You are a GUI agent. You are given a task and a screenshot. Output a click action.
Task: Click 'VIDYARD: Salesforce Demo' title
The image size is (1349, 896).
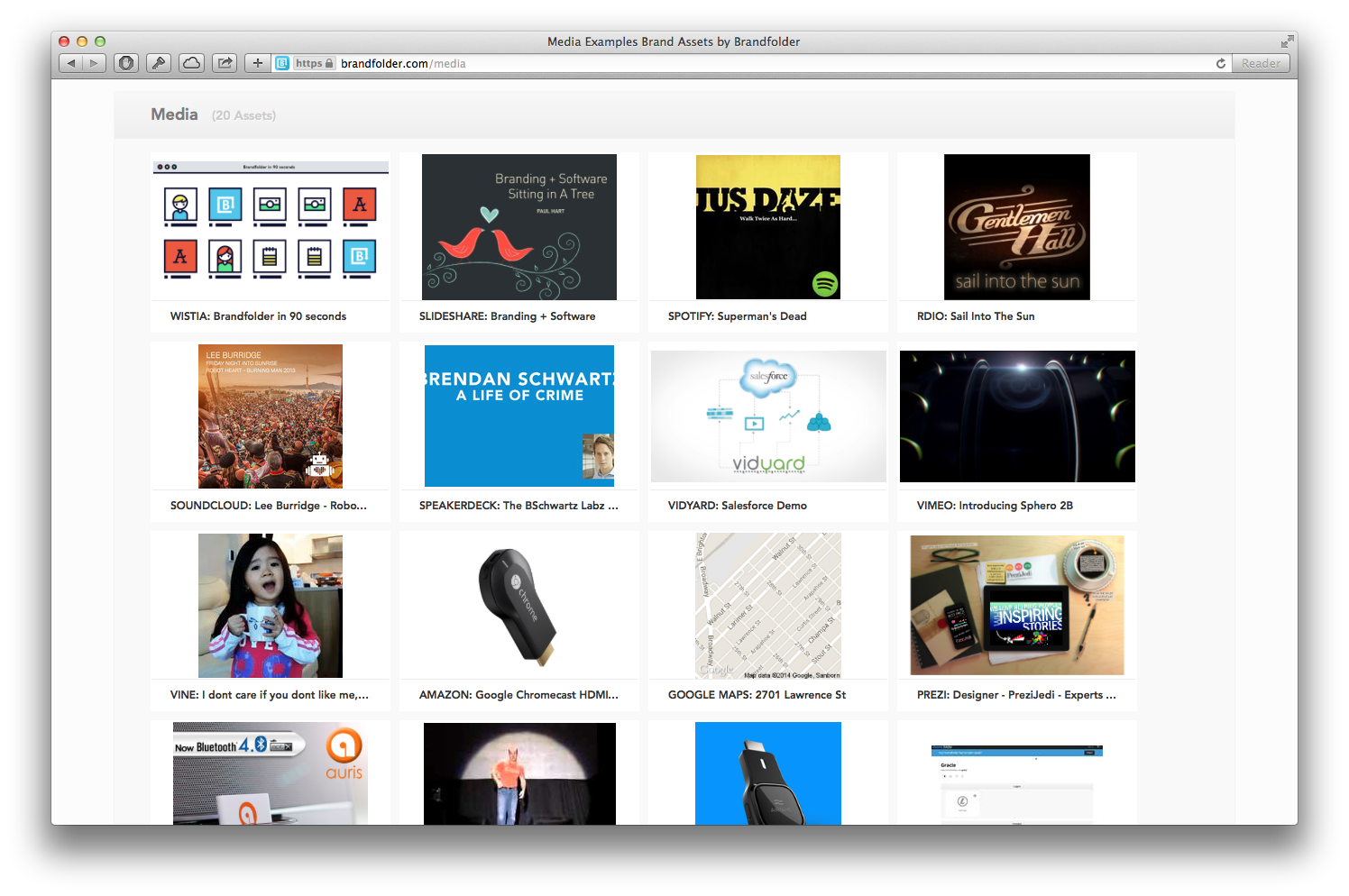coord(737,506)
